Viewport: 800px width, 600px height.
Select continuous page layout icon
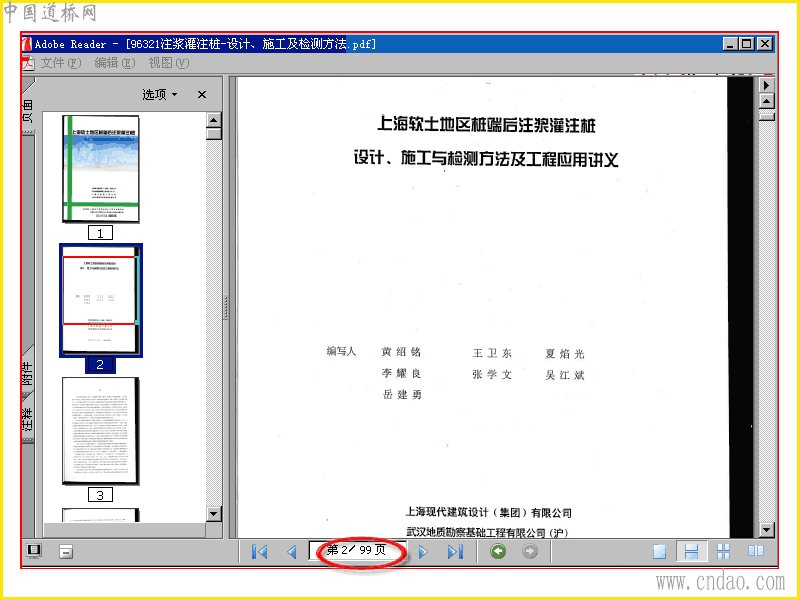click(691, 551)
